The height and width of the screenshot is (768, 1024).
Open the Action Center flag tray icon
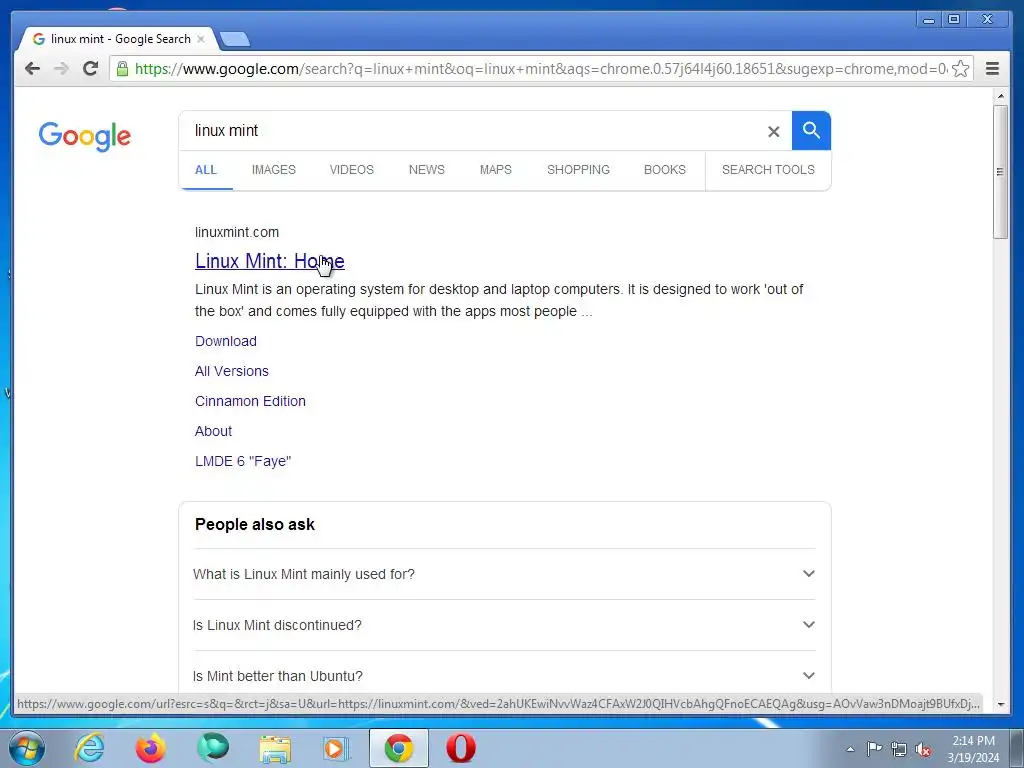click(874, 748)
